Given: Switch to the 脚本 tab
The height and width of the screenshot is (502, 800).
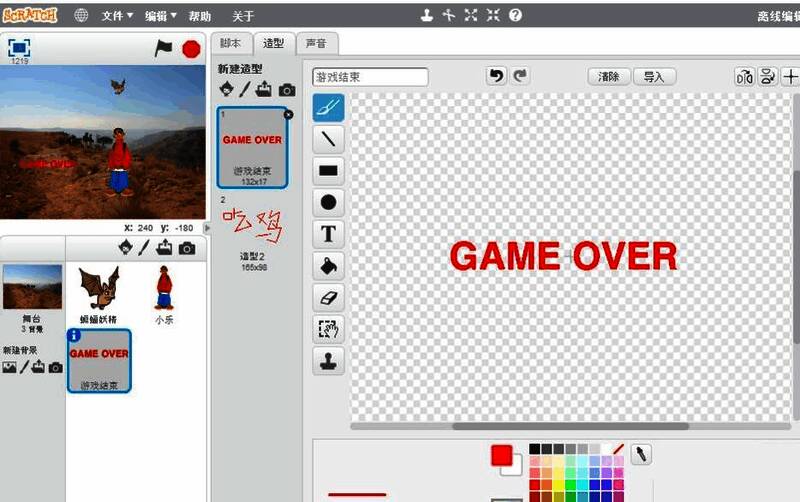Looking at the screenshot, I should (229, 43).
